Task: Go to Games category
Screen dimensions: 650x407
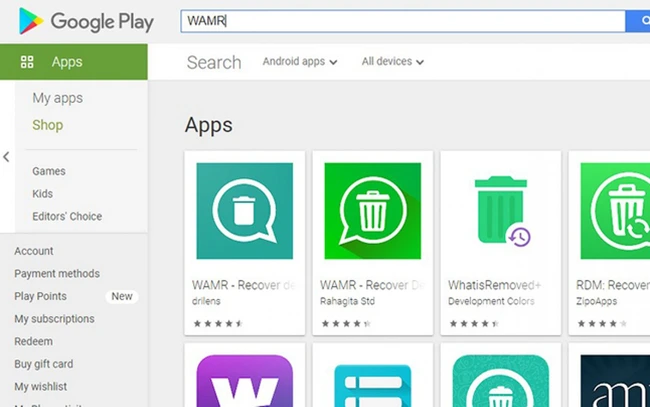Action: click(49, 171)
